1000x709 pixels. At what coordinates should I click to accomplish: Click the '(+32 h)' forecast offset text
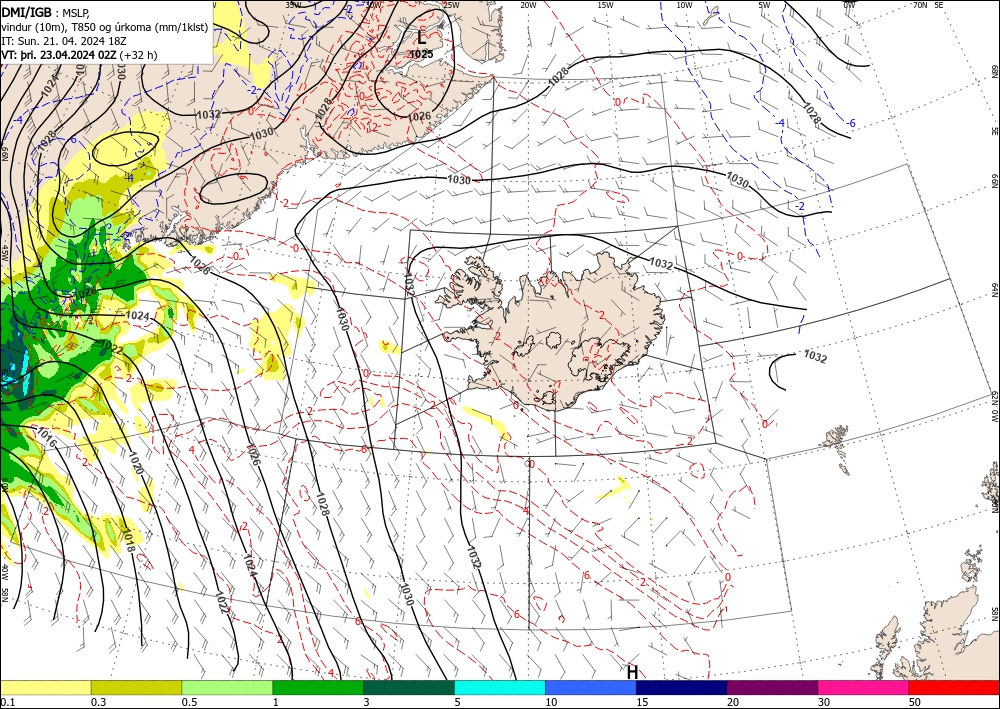point(138,55)
